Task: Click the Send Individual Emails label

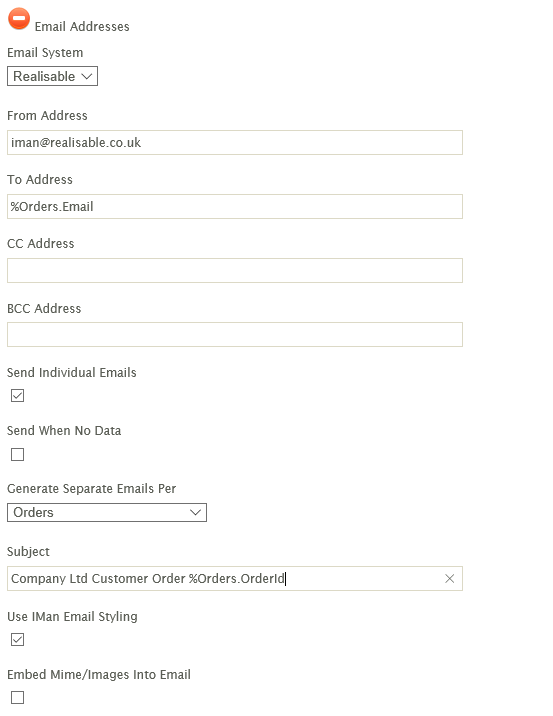Action: point(72,373)
